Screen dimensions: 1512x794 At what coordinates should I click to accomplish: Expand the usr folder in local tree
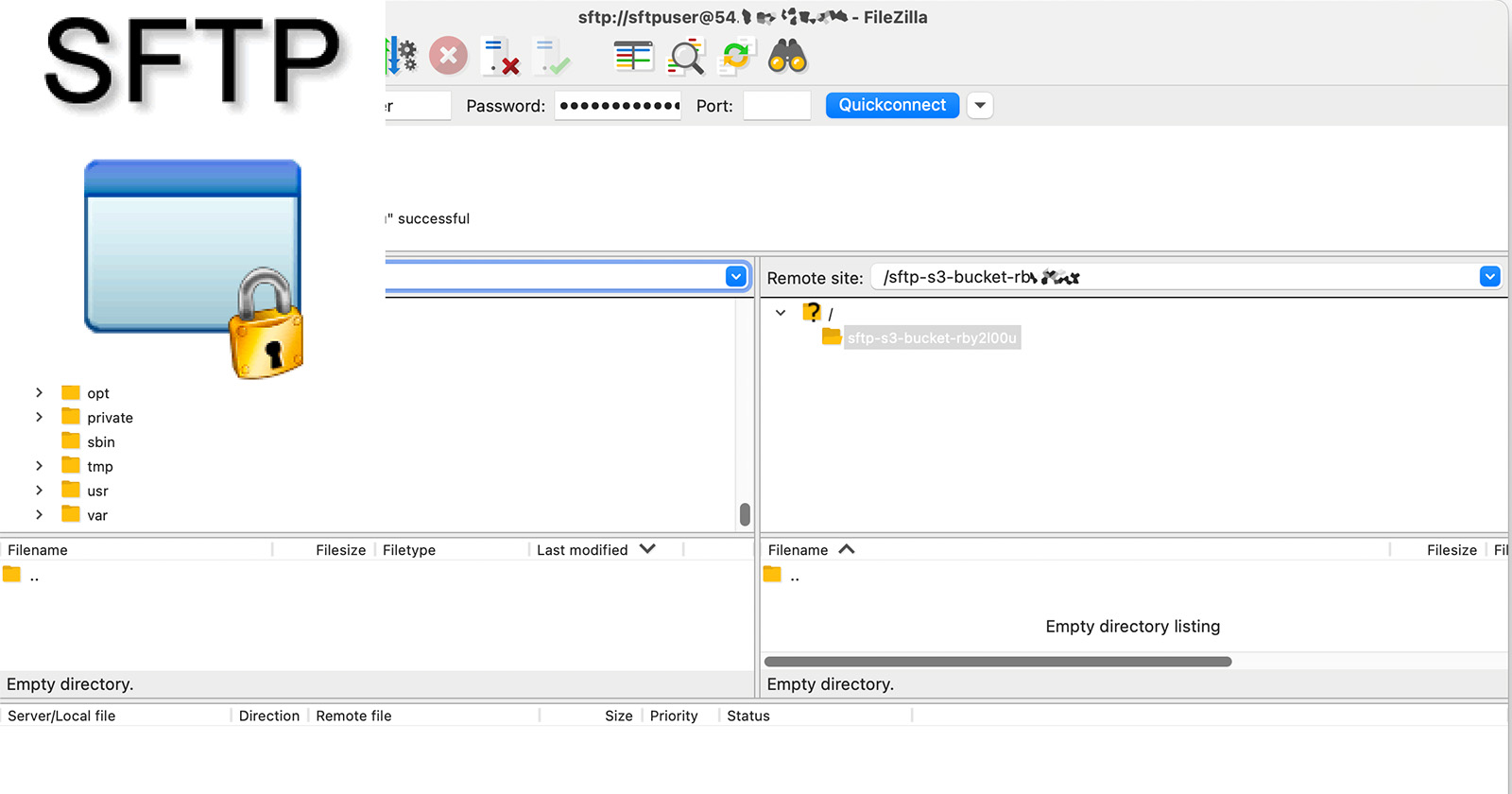click(39, 491)
